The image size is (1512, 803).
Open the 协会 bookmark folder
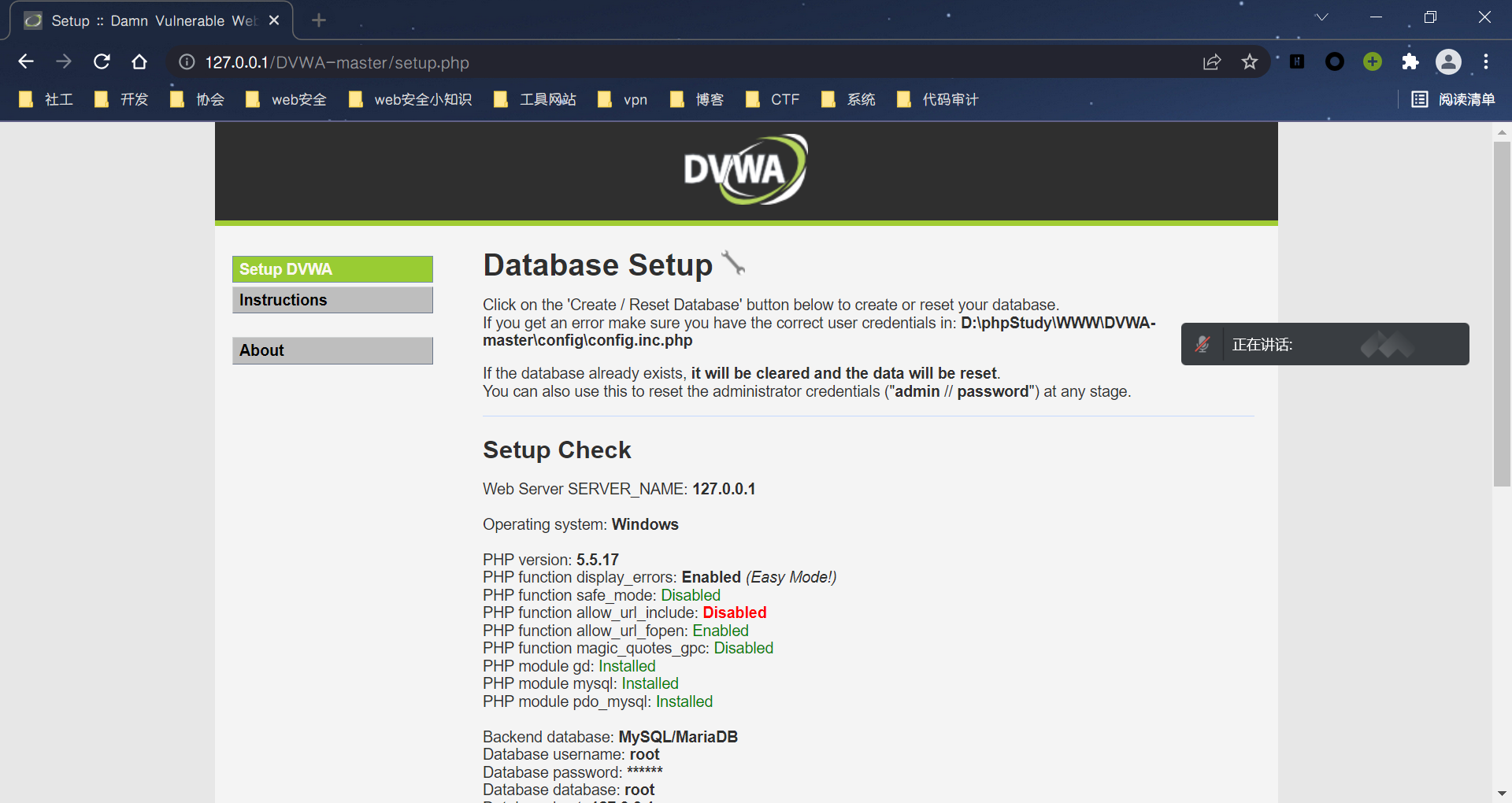click(x=198, y=99)
